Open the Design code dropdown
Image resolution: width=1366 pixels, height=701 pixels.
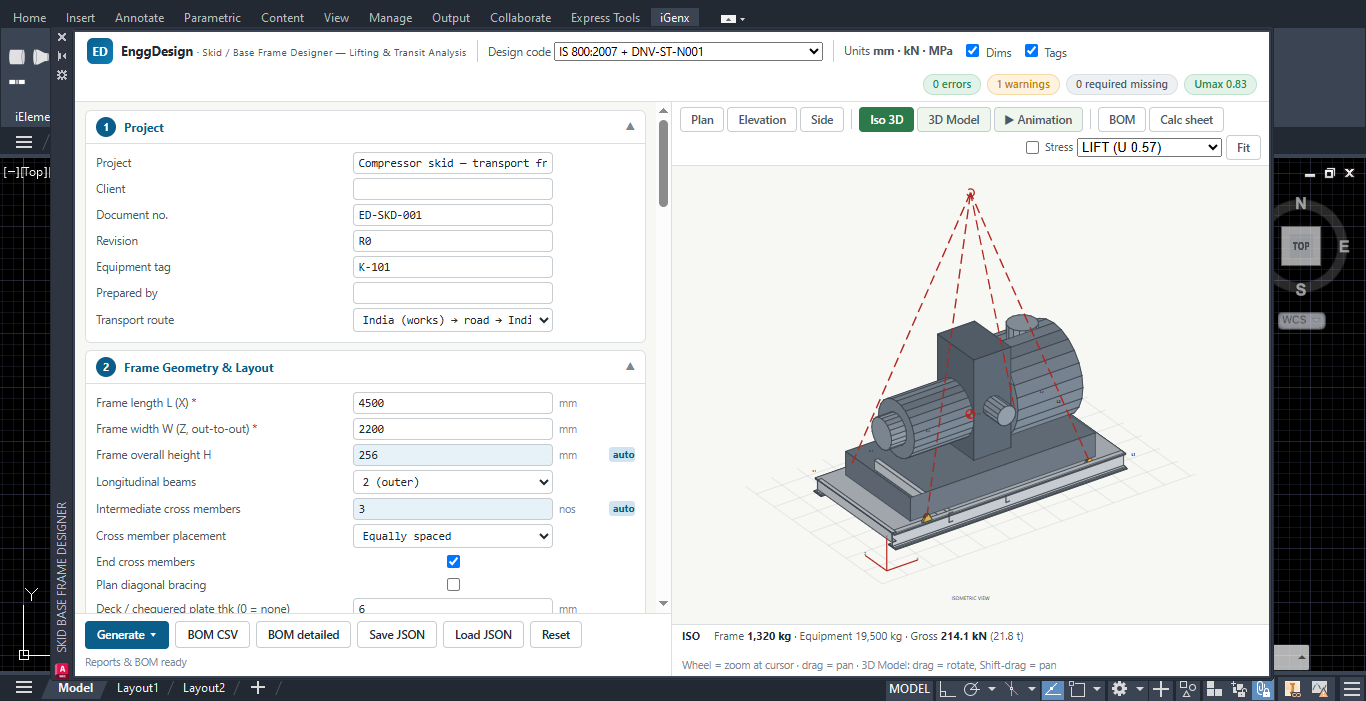pyautogui.click(x=688, y=51)
